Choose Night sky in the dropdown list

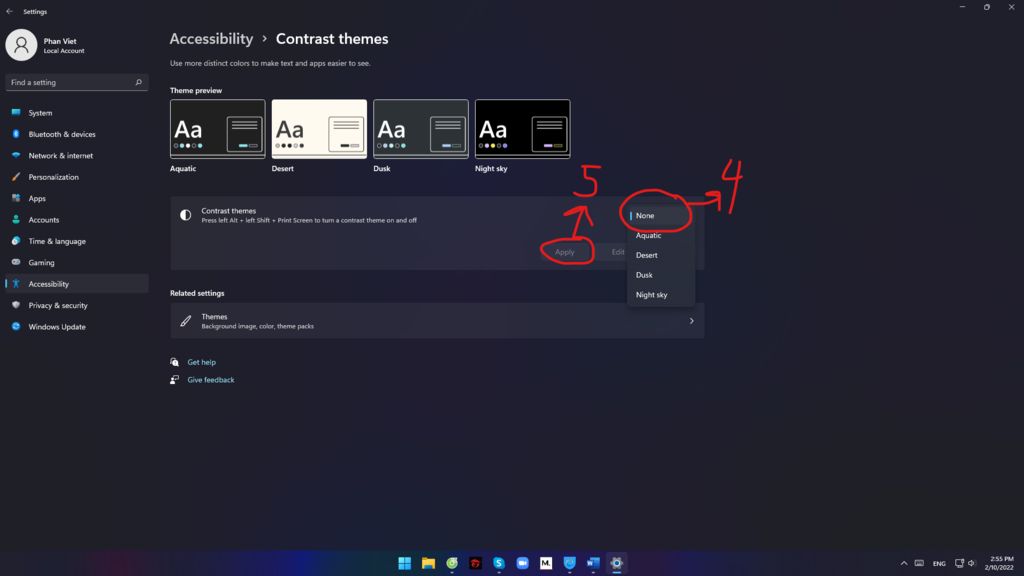coord(661,295)
